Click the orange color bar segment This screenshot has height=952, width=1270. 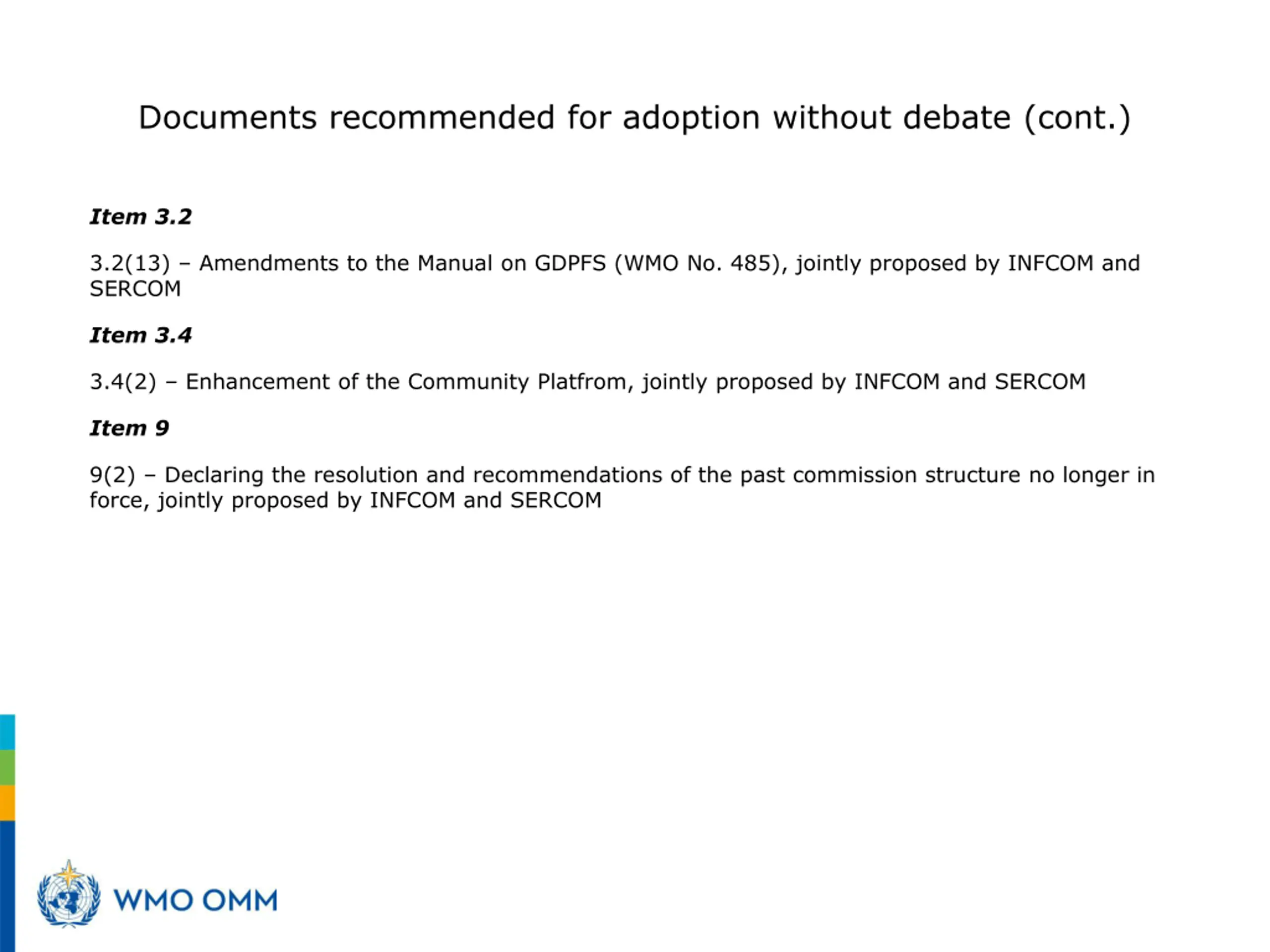pos(7,802)
